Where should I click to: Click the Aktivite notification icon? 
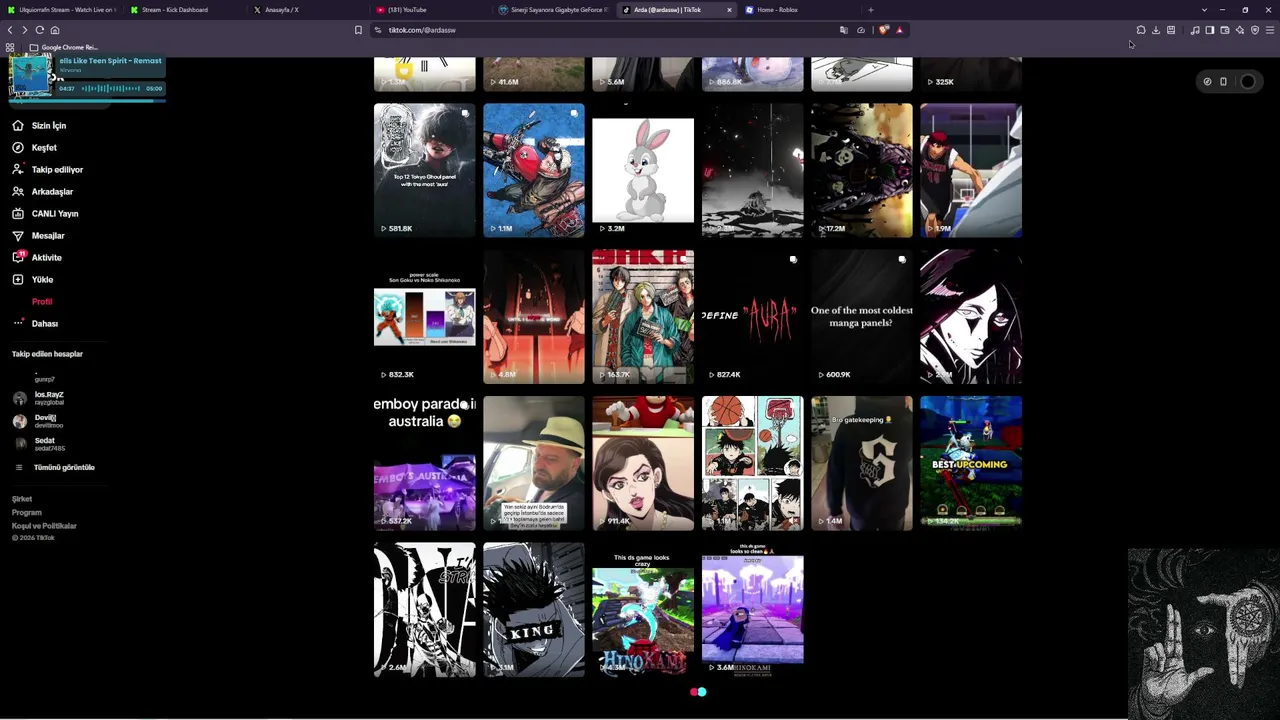18,257
